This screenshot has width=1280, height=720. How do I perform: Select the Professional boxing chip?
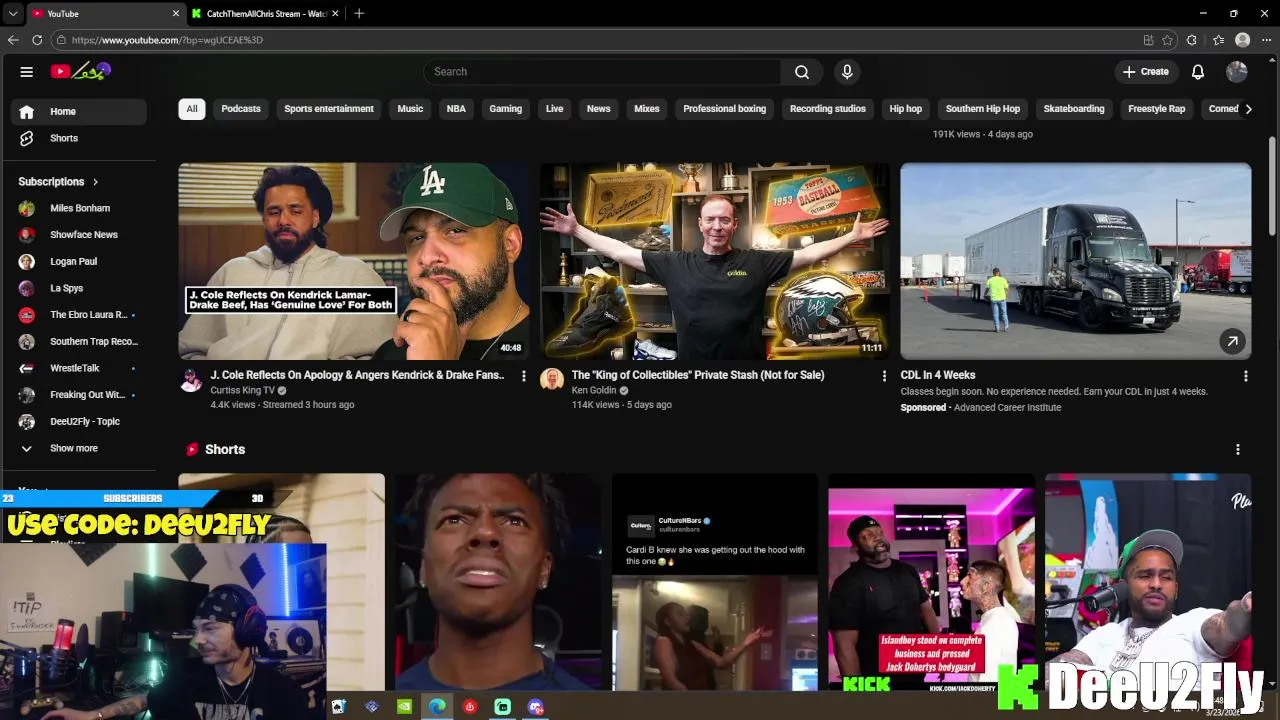click(x=725, y=109)
